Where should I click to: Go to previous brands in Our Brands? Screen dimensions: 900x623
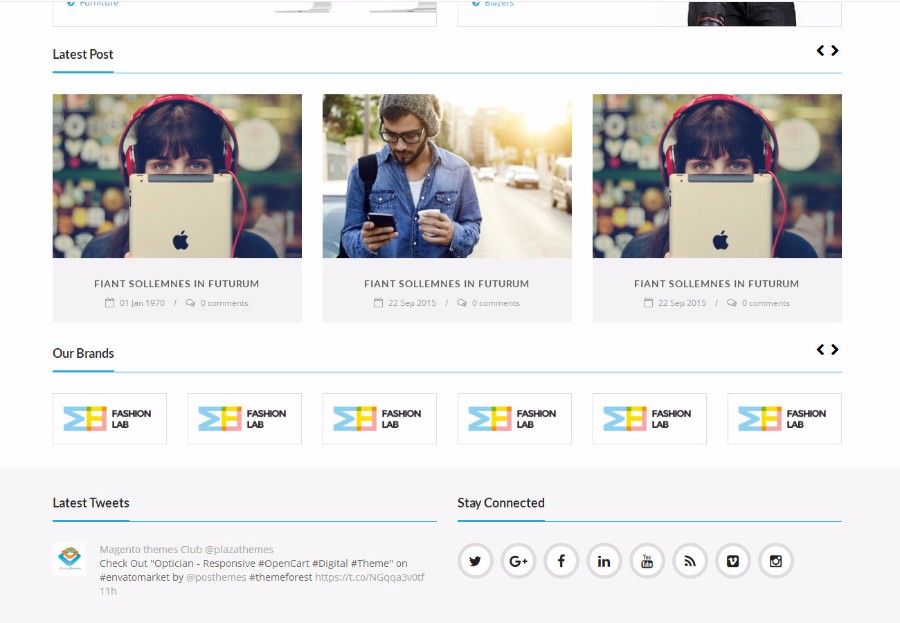click(821, 350)
